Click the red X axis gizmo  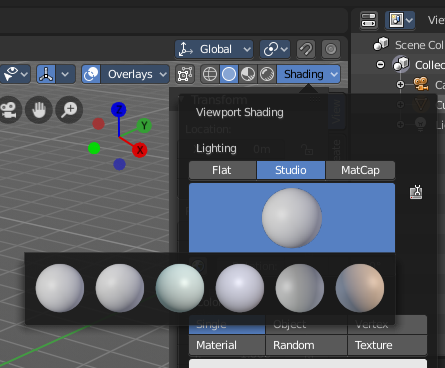pyautogui.click(x=140, y=150)
